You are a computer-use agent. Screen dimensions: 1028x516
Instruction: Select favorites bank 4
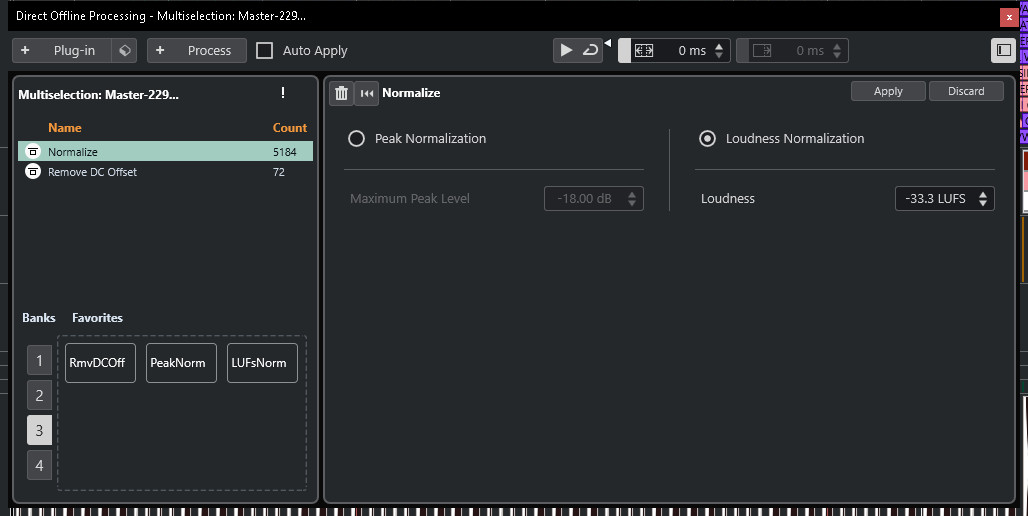tap(39, 465)
